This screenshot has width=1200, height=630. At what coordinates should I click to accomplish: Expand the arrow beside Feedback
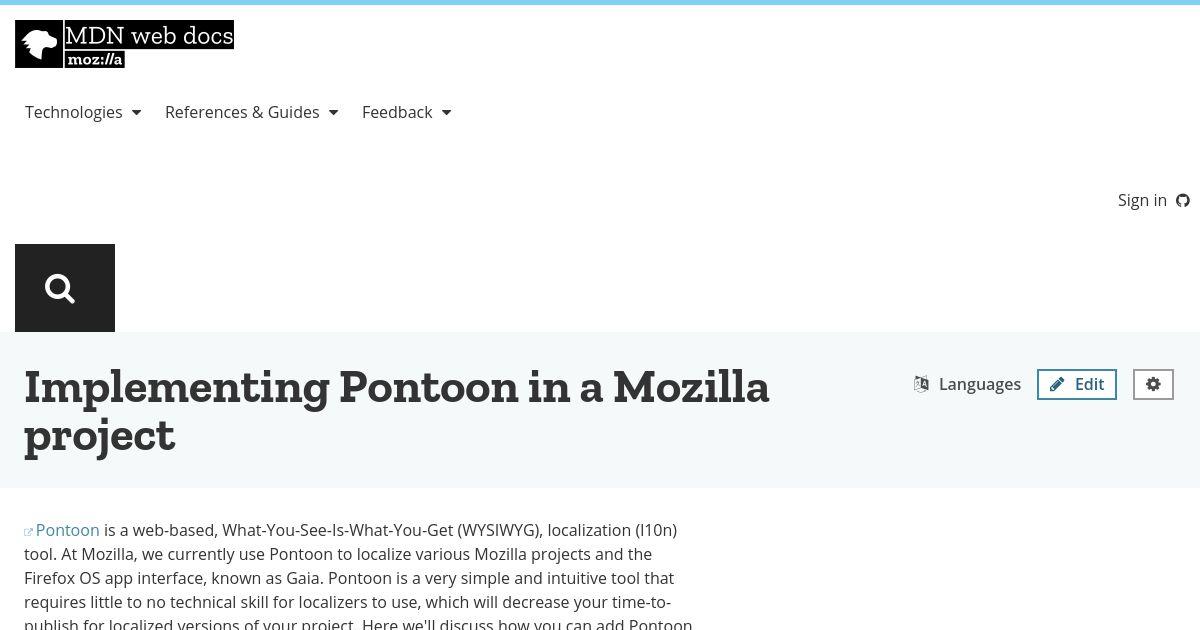[446, 113]
